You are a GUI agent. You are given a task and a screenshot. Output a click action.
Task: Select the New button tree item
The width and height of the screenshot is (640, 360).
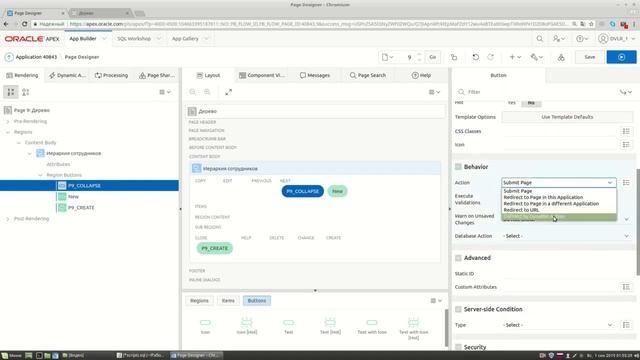tap(73, 197)
